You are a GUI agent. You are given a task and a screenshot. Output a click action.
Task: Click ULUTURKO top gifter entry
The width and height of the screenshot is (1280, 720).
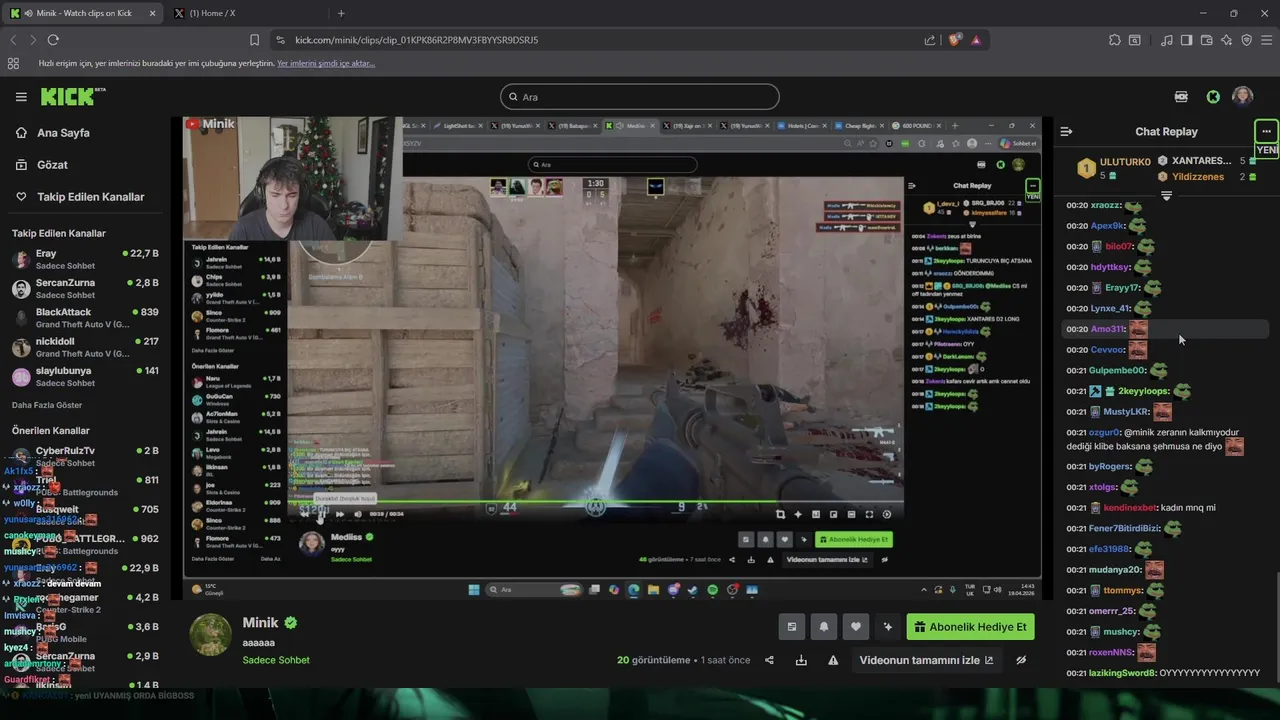click(x=1112, y=167)
